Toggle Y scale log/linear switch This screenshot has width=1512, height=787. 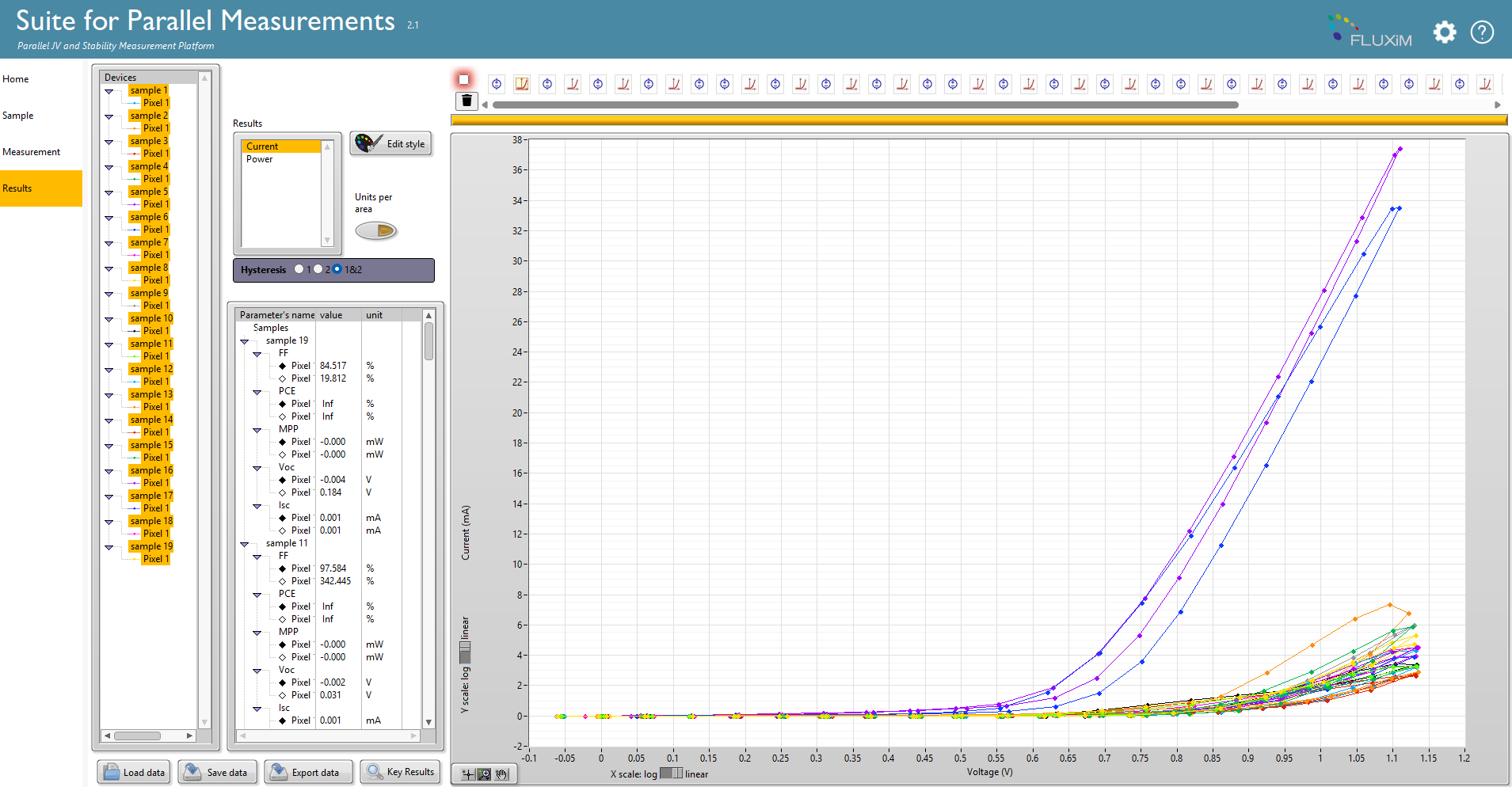pyautogui.click(x=465, y=652)
